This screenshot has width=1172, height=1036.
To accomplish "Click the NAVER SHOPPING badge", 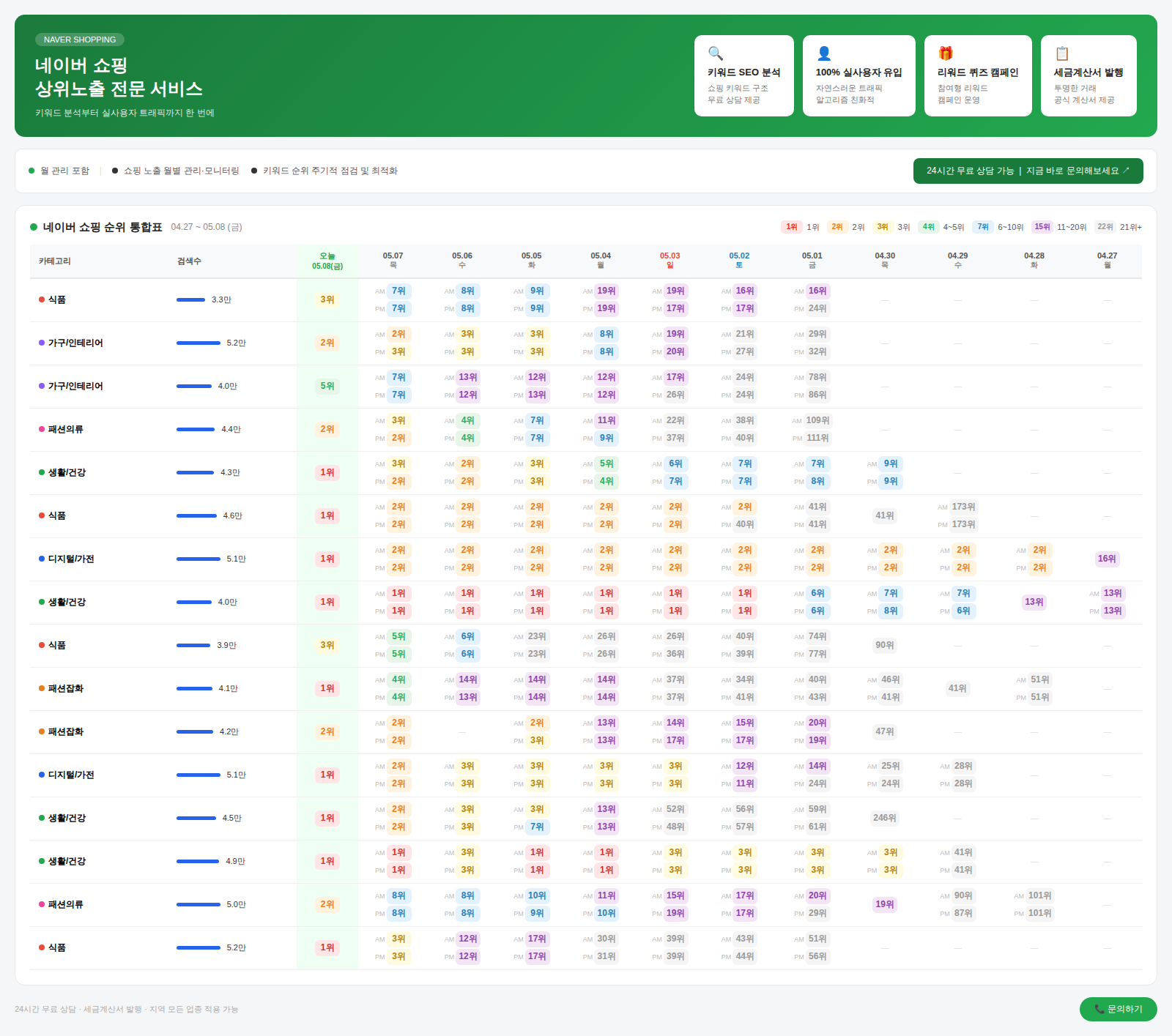I will pyautogui.click(x=80, y=40).
